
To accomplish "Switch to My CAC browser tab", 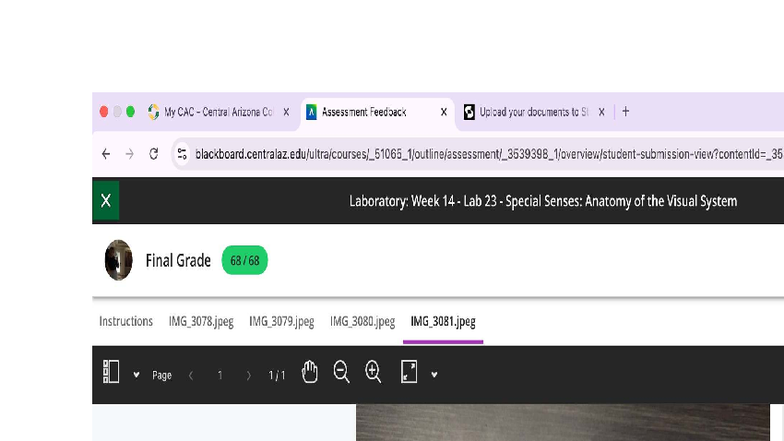I will (x=217, y=112).
